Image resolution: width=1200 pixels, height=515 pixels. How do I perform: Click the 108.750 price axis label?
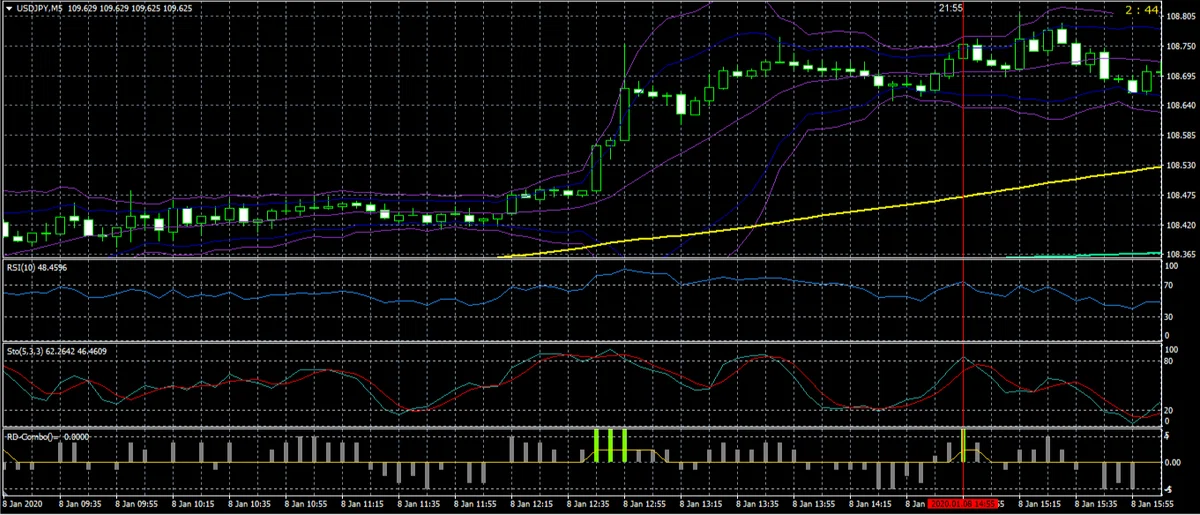tap(1181, 46)
